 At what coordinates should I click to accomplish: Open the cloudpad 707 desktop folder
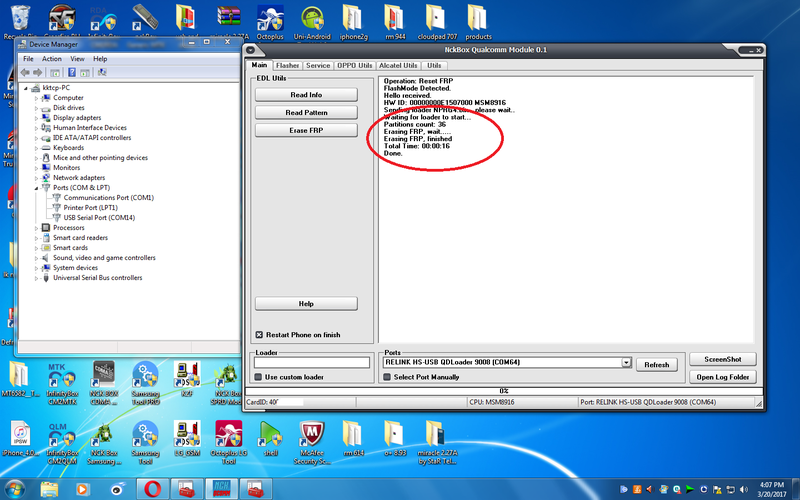(x=437, y=22)
